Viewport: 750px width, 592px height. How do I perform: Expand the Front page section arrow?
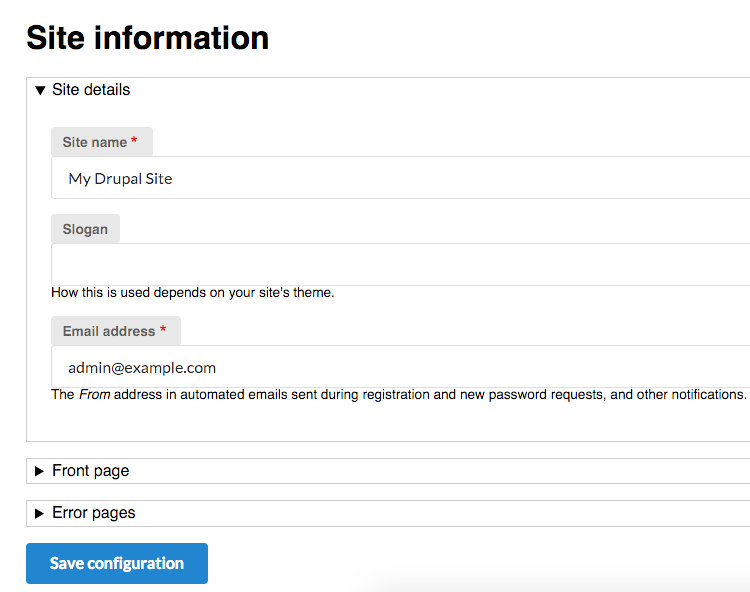tap(40, 471)
